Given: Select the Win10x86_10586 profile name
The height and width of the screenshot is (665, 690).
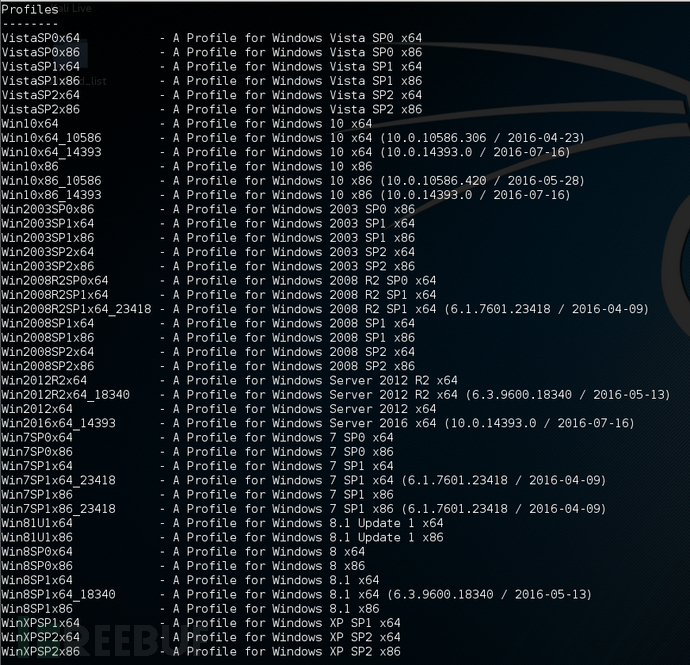Looking at the screenshot, I should 51,181.
